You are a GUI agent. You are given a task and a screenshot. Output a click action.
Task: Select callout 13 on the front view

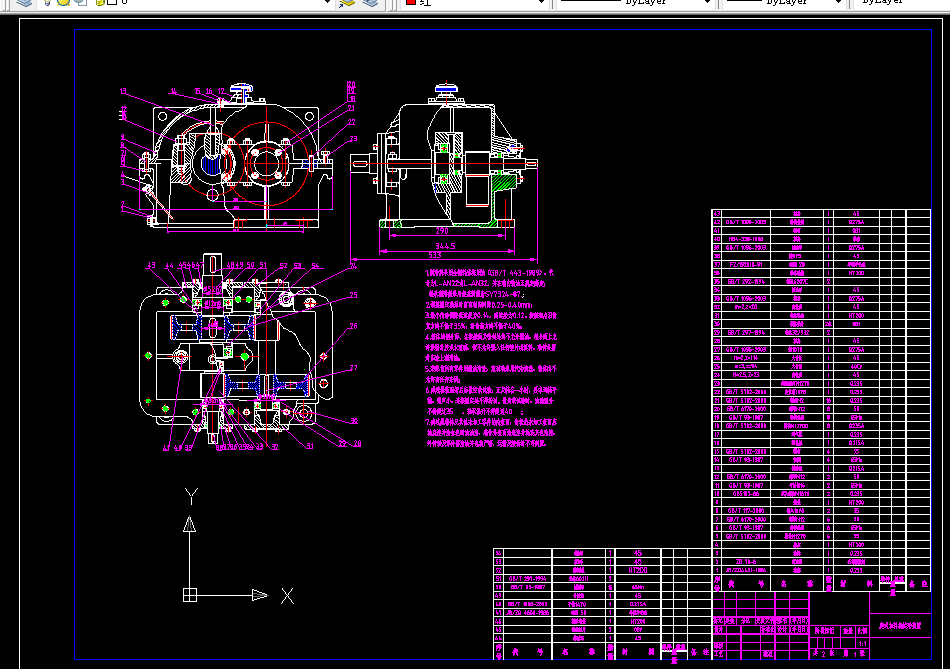click(124, 92)
